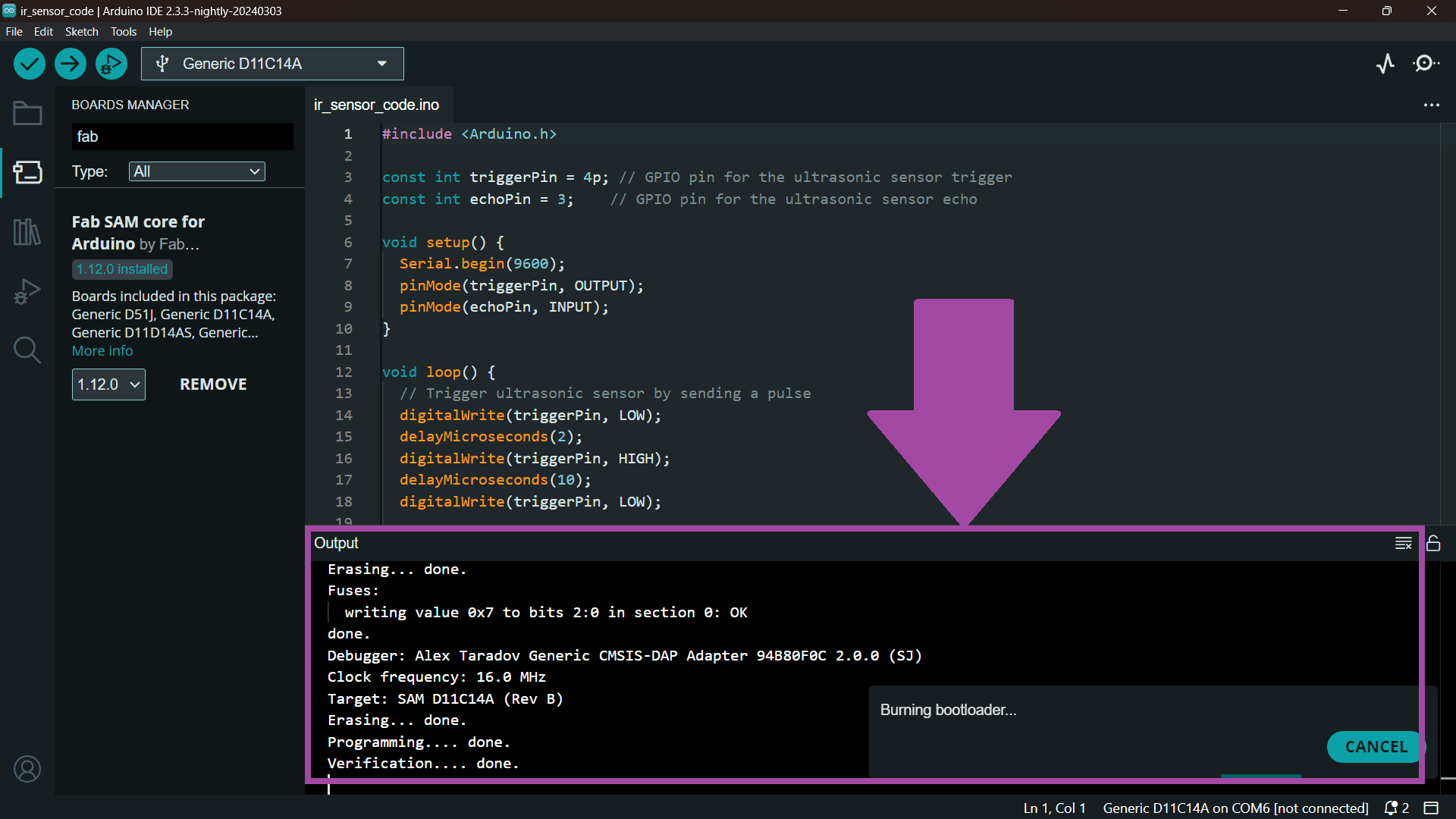This screenshot has width=1456, height=819.
Task: Toggle the output scroll lock icon
Action: (x=1433, y=543)
